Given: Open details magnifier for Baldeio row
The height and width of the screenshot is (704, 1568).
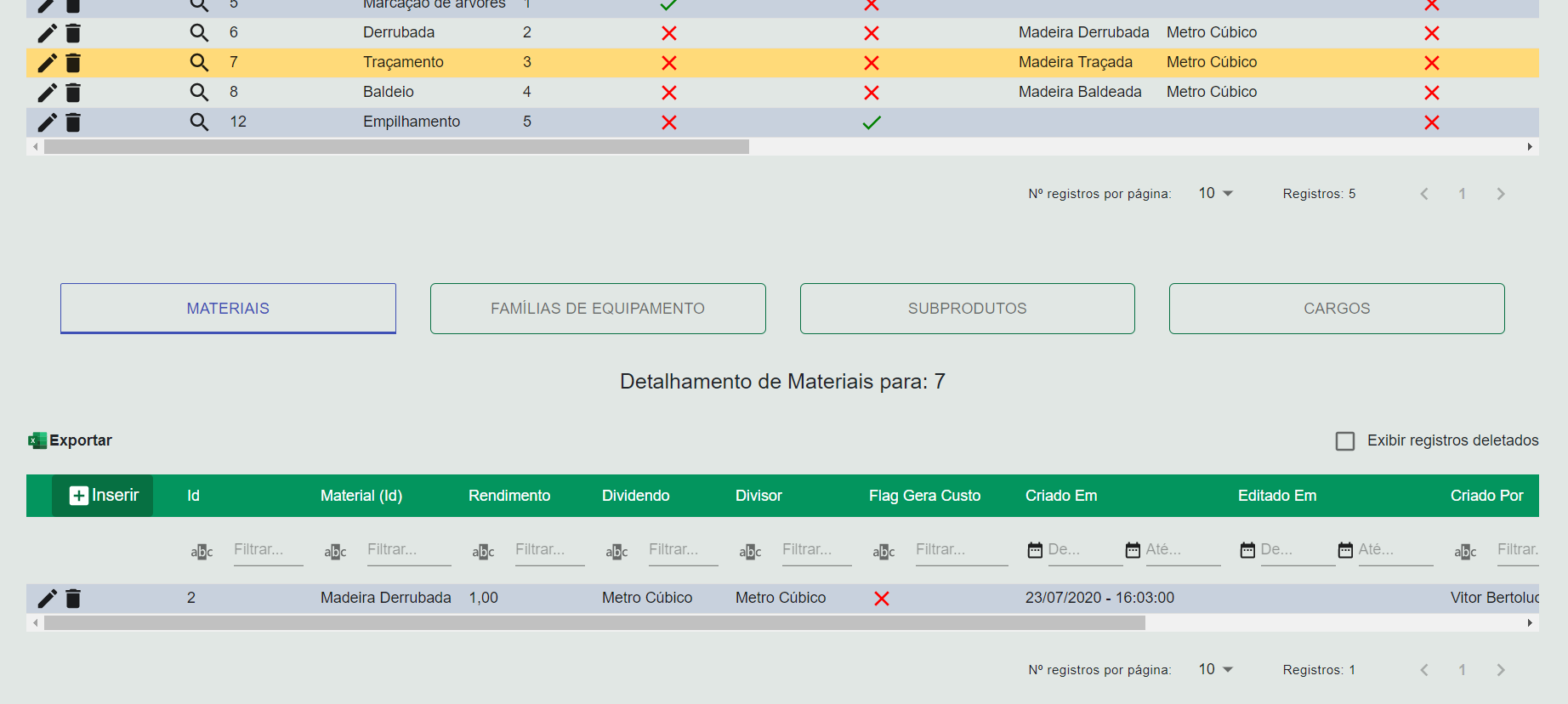Looking at the screenshot, I should pos(199,93).
